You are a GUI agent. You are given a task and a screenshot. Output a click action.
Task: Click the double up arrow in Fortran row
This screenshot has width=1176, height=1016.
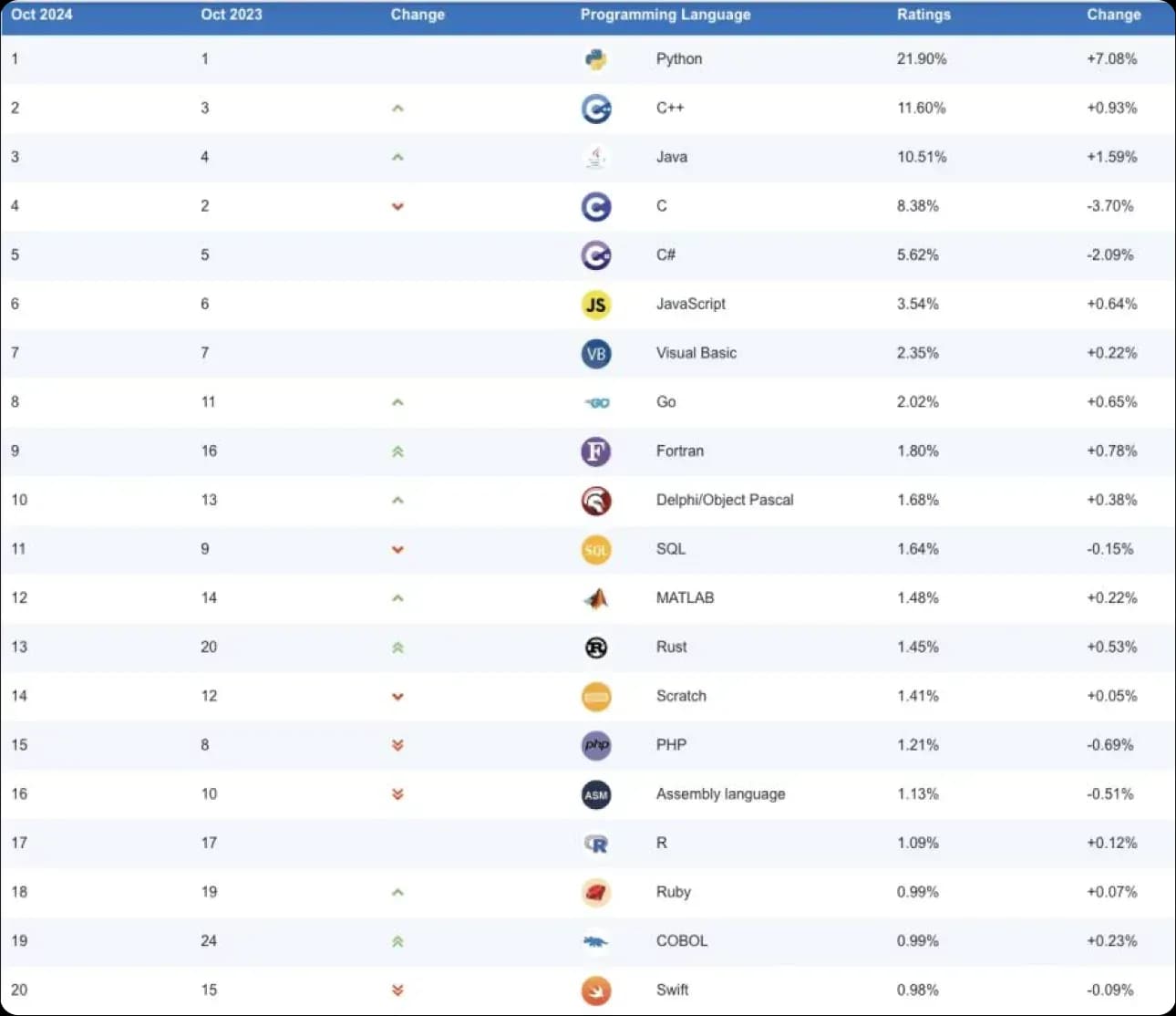[x=397, y=451]
